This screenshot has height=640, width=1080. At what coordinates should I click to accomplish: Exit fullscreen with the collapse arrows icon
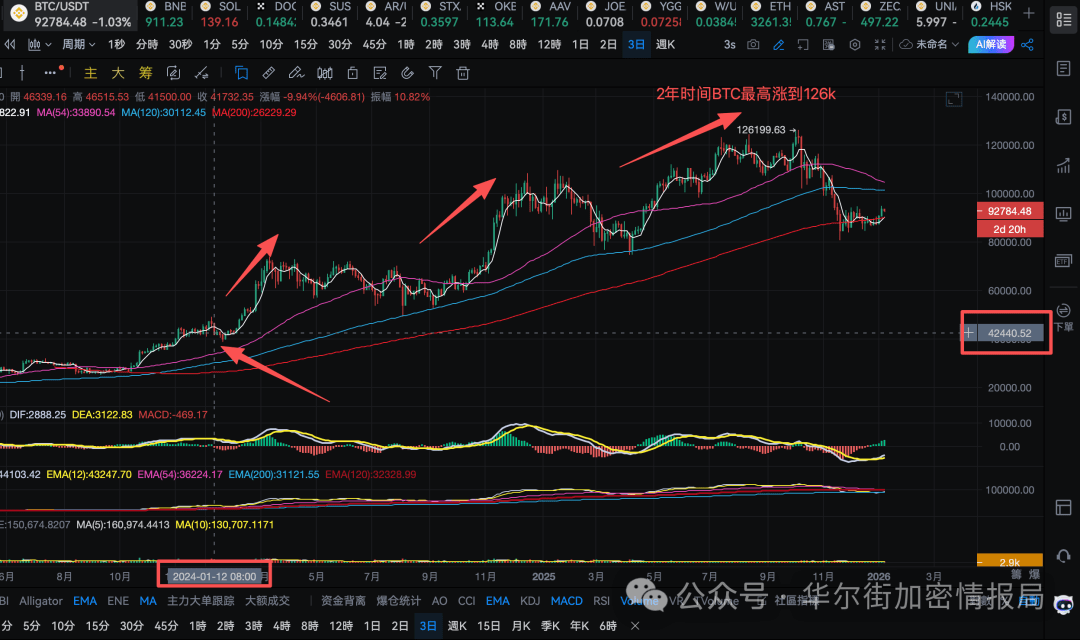point(880,45)
